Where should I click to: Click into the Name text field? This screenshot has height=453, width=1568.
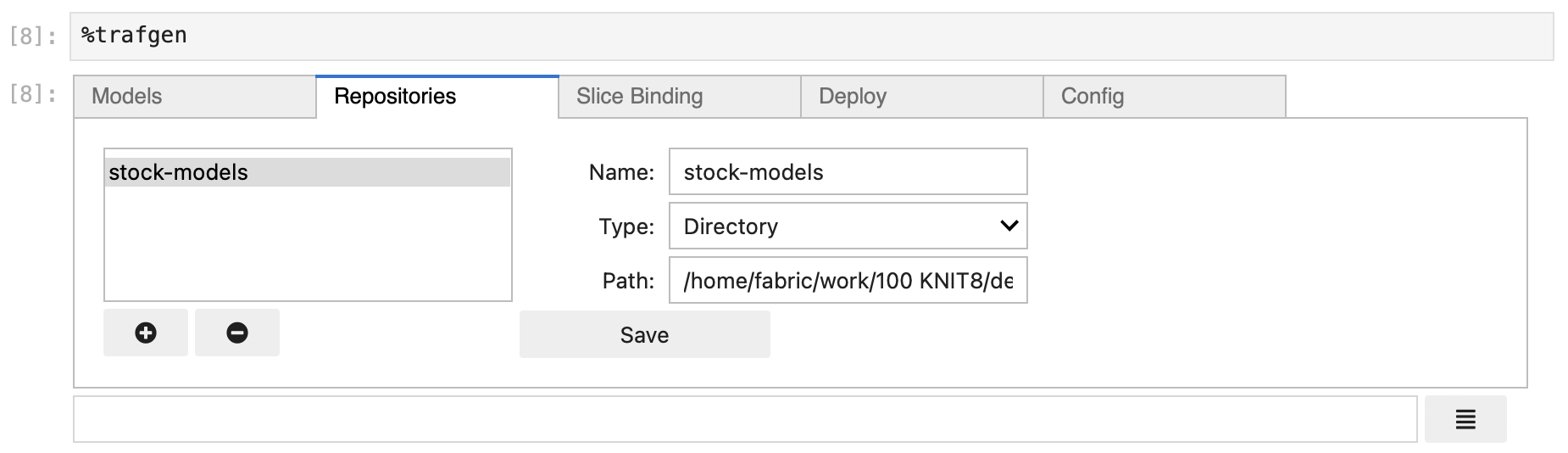point(848,172)
